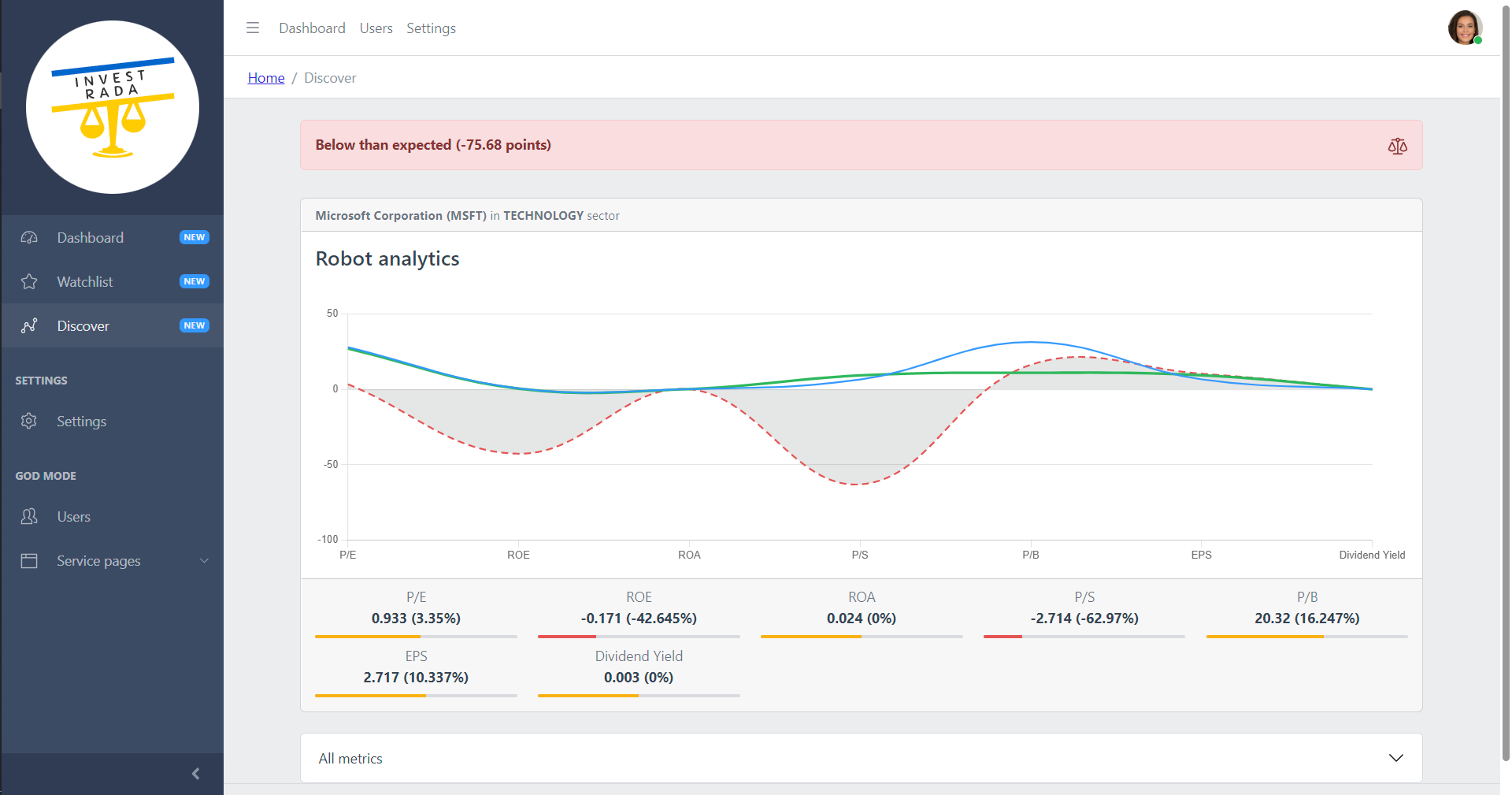
Task: Click the EPS progress bar
Action: (416, 696)
